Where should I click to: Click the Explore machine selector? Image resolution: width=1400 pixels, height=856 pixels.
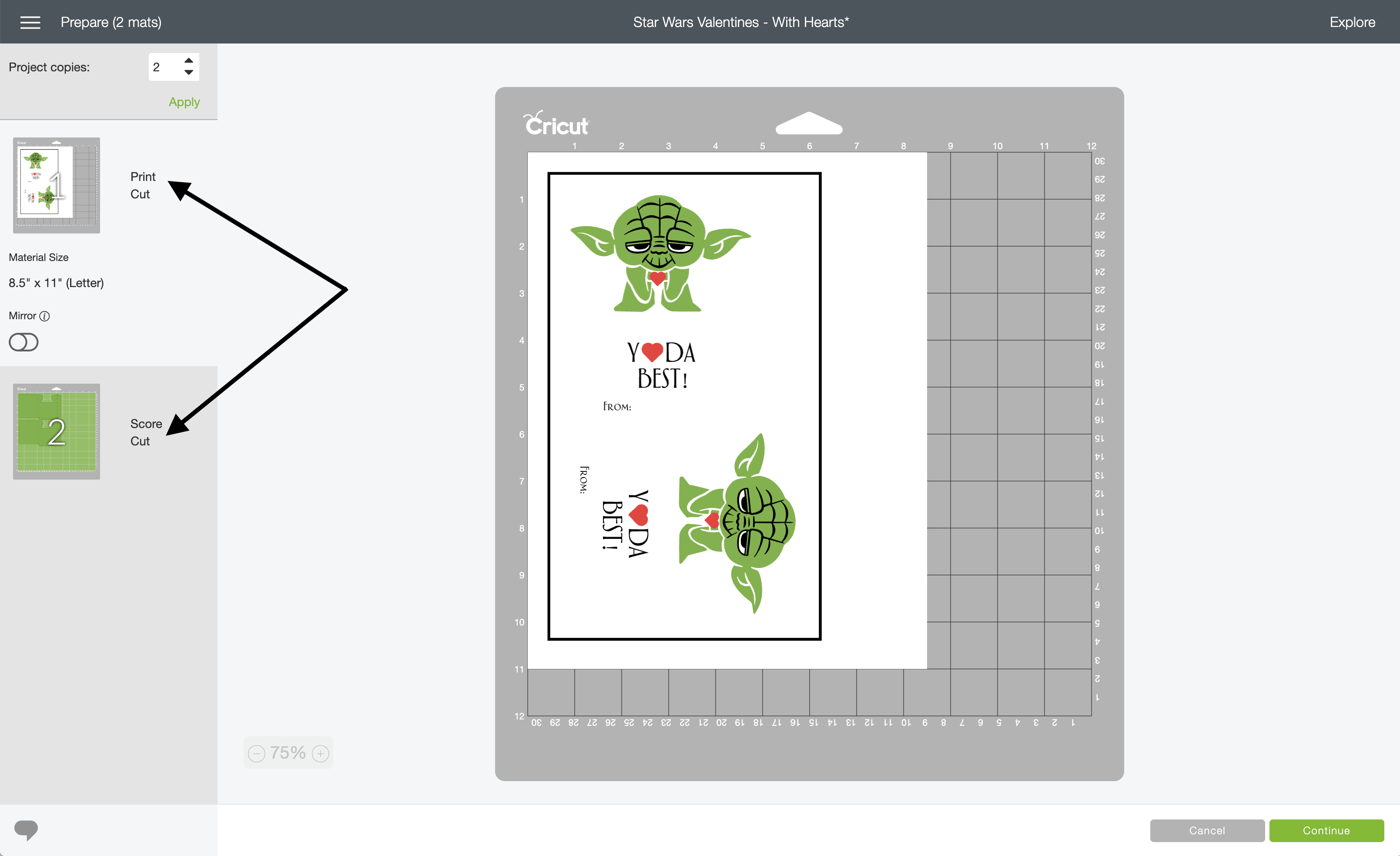coord(1352,22)
